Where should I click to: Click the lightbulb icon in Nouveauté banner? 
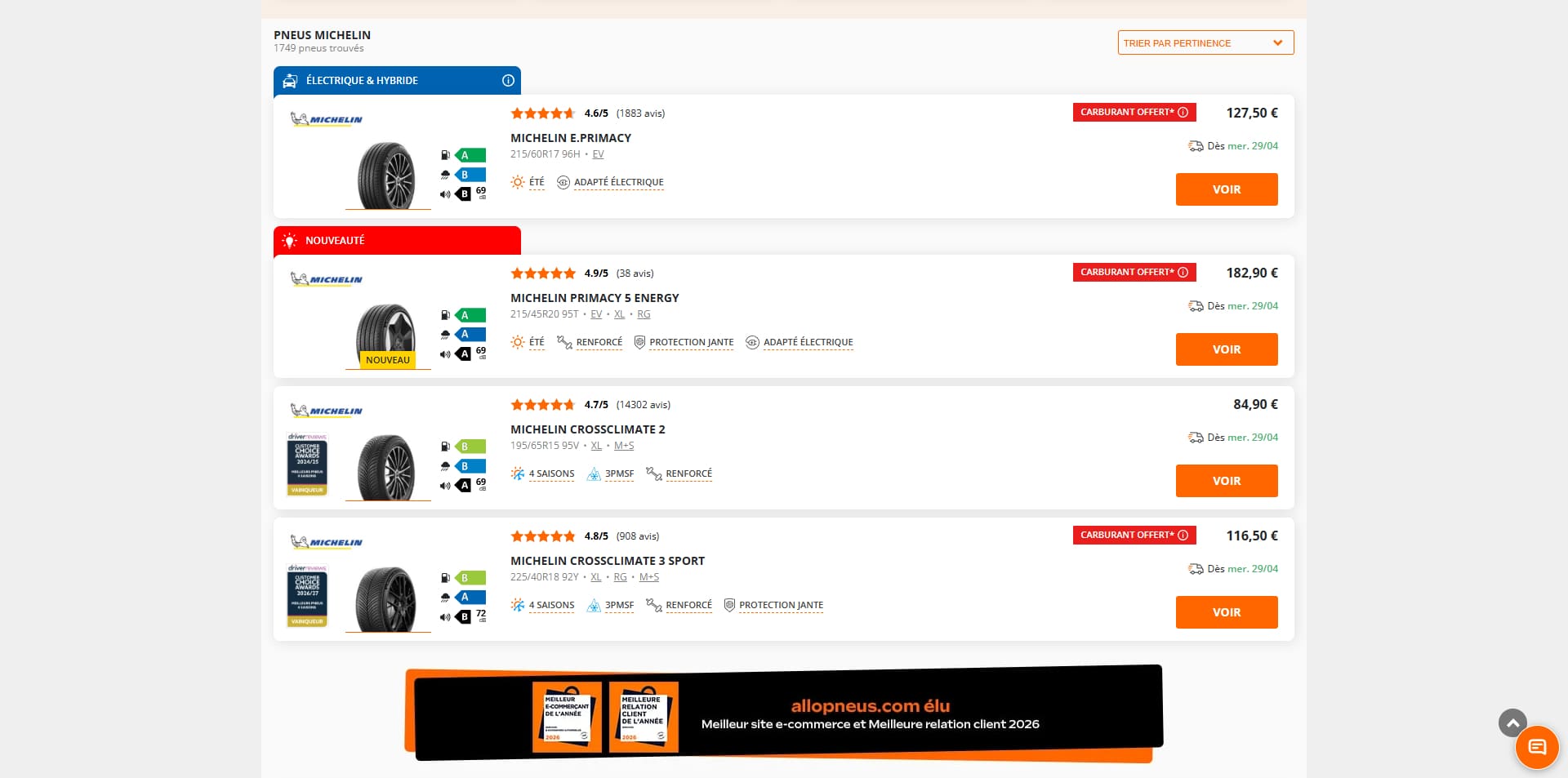[x=289, y=241]
